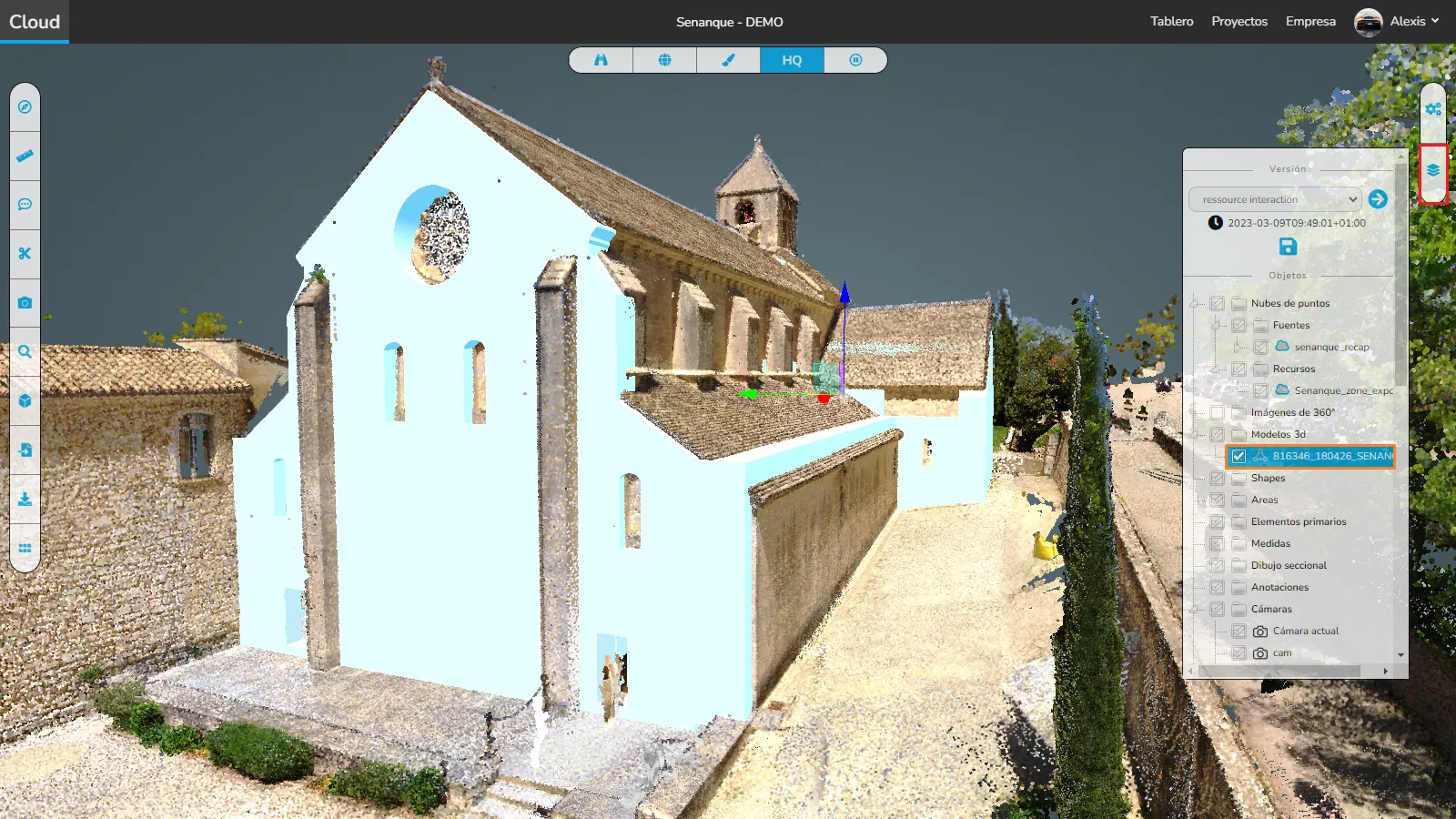Image resolution: width=1456 pixels, height=819 pixels.
Task: Toggle the Fuentes folder checkbox
Action: pyautogui.click(x=1239, y=325)
